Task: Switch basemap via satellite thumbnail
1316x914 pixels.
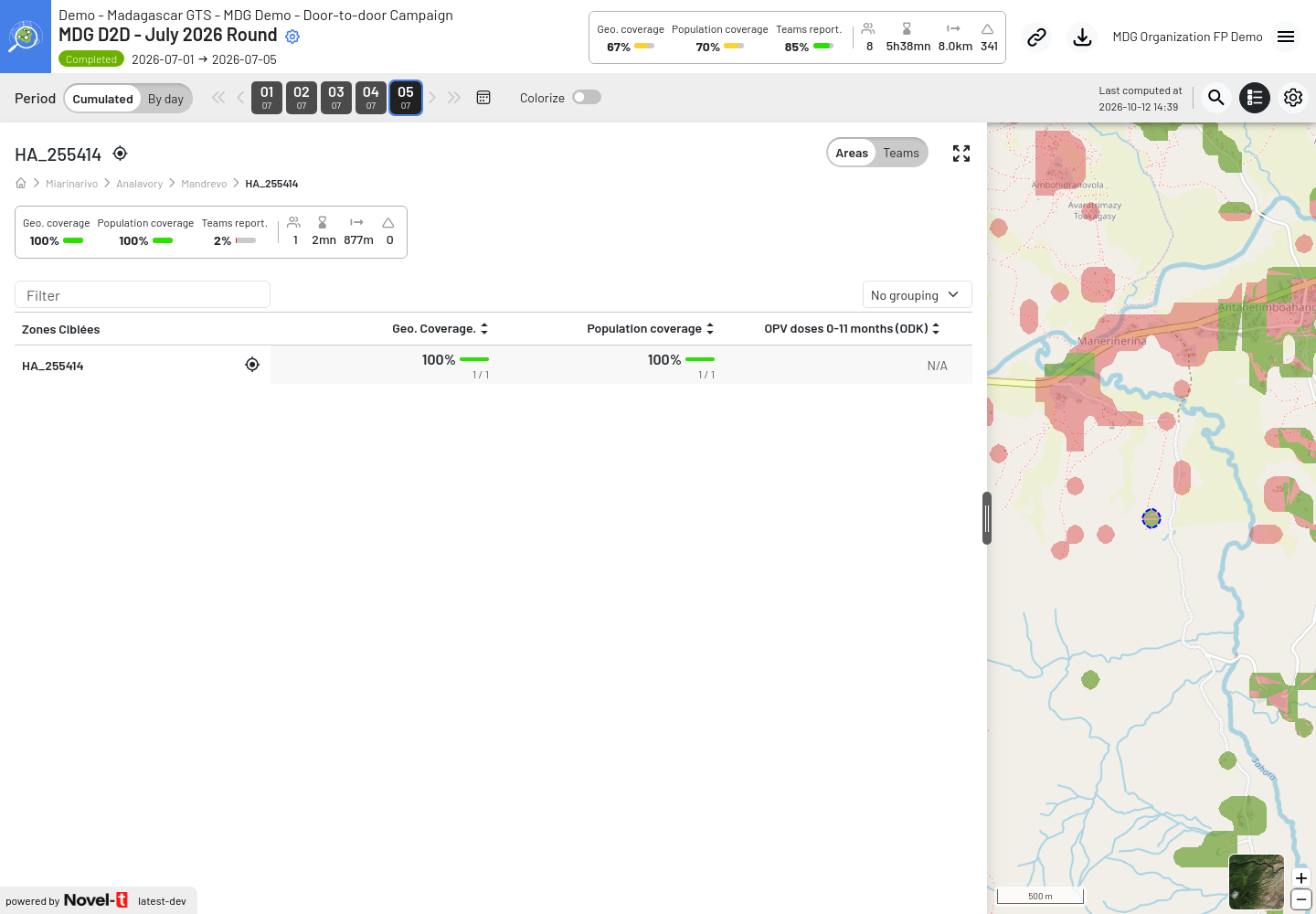Action: (x=1257, y=882)
